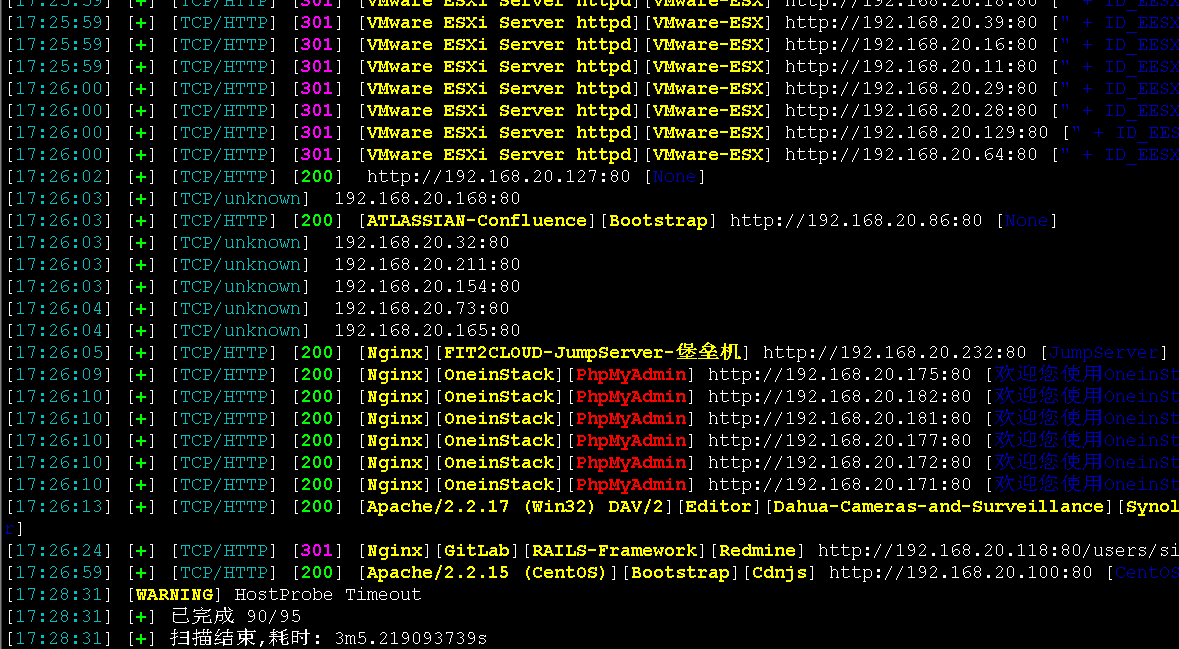This screenshot has width=1179, height=649.
Task: Click the URL http://192.168.20.11:80
Action: click(x=911, y=66)
